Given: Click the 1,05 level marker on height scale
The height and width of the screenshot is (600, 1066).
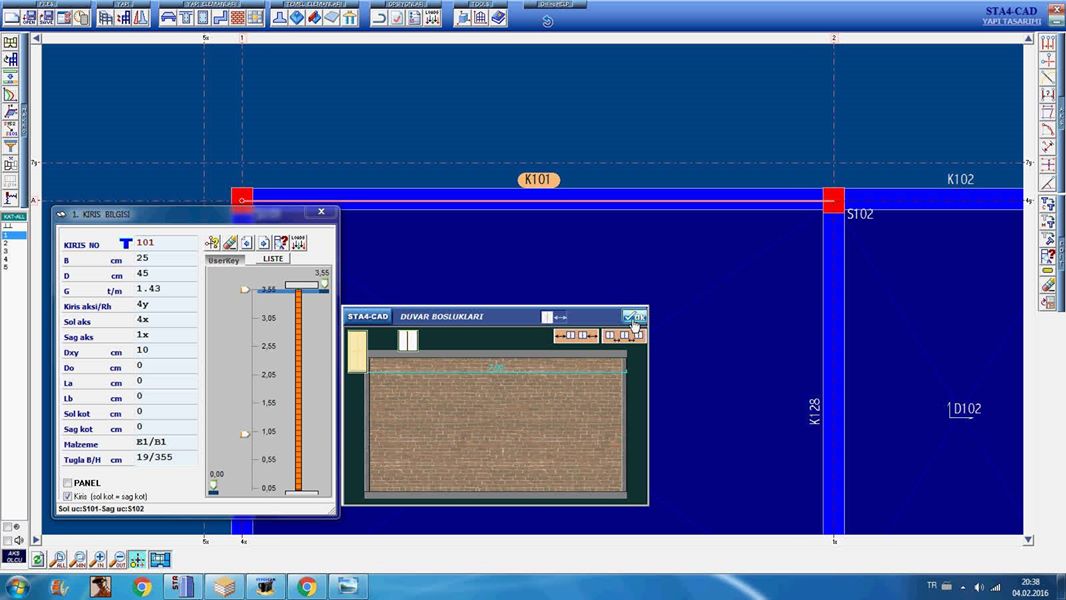Looking at the screenshot, I should coord(269,431).
